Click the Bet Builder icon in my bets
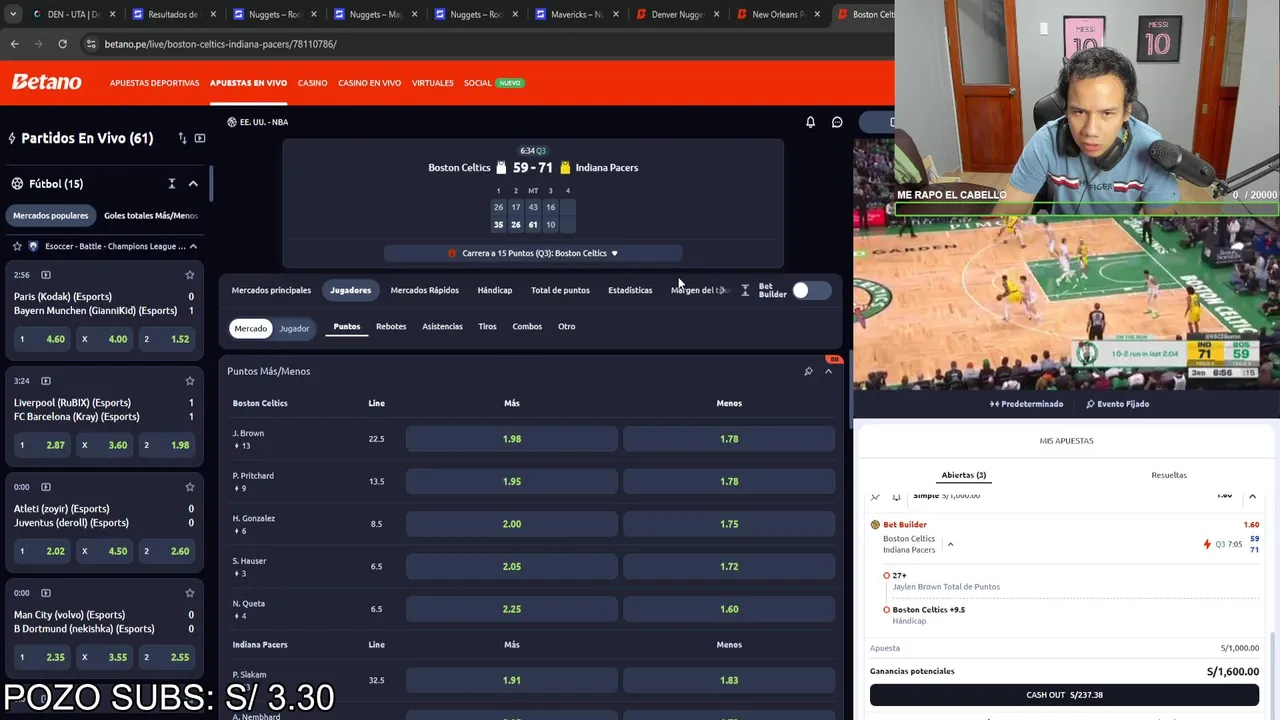The image size is (1280, 720). pos(875,524)
